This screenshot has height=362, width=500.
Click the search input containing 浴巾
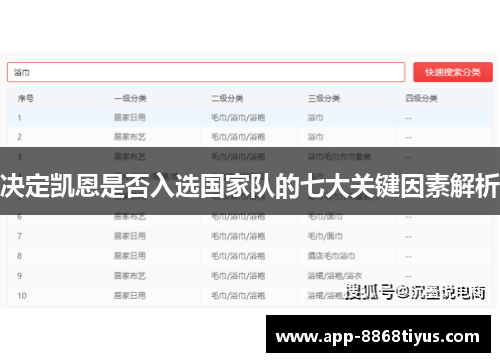coord(206,72)
